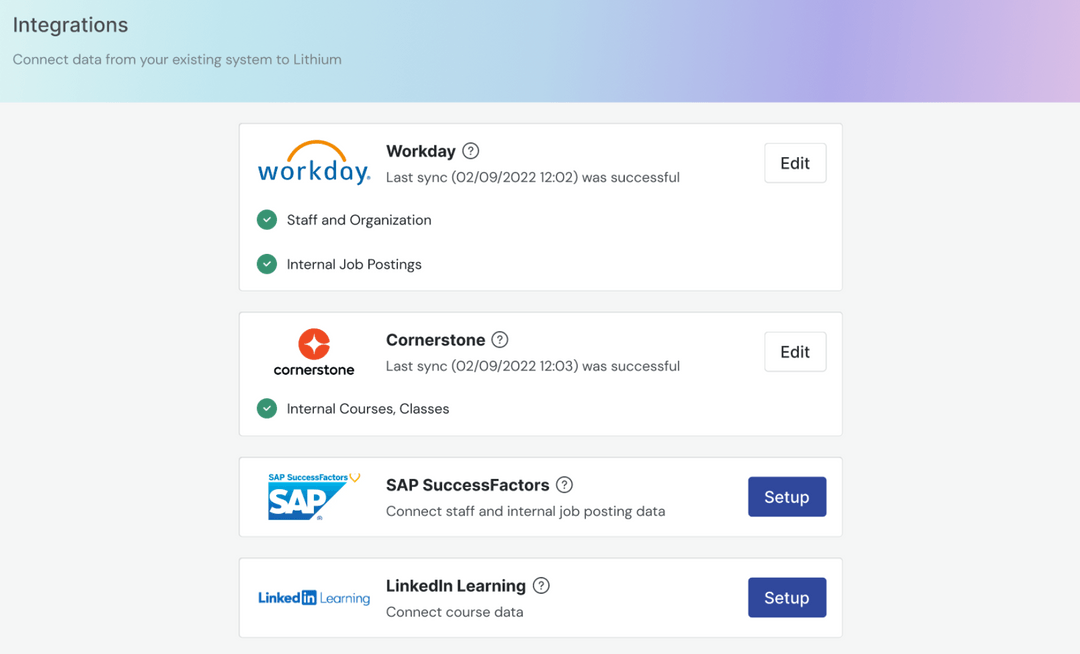1080x654 pixels.
Task: Click Edit on the Cornerstone integration
Action: (794, 351)
